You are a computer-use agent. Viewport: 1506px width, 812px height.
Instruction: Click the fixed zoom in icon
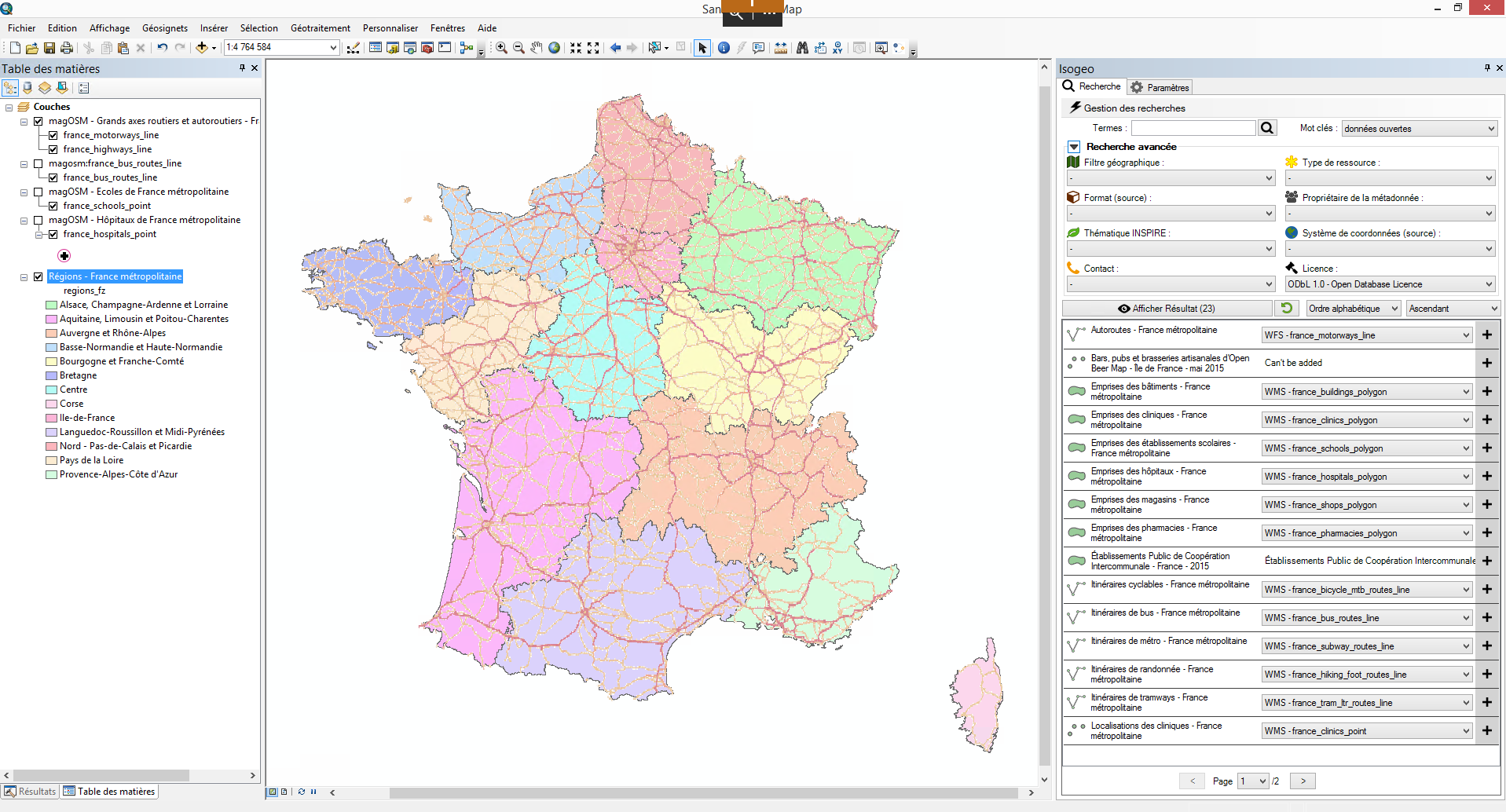click(576, 48)
